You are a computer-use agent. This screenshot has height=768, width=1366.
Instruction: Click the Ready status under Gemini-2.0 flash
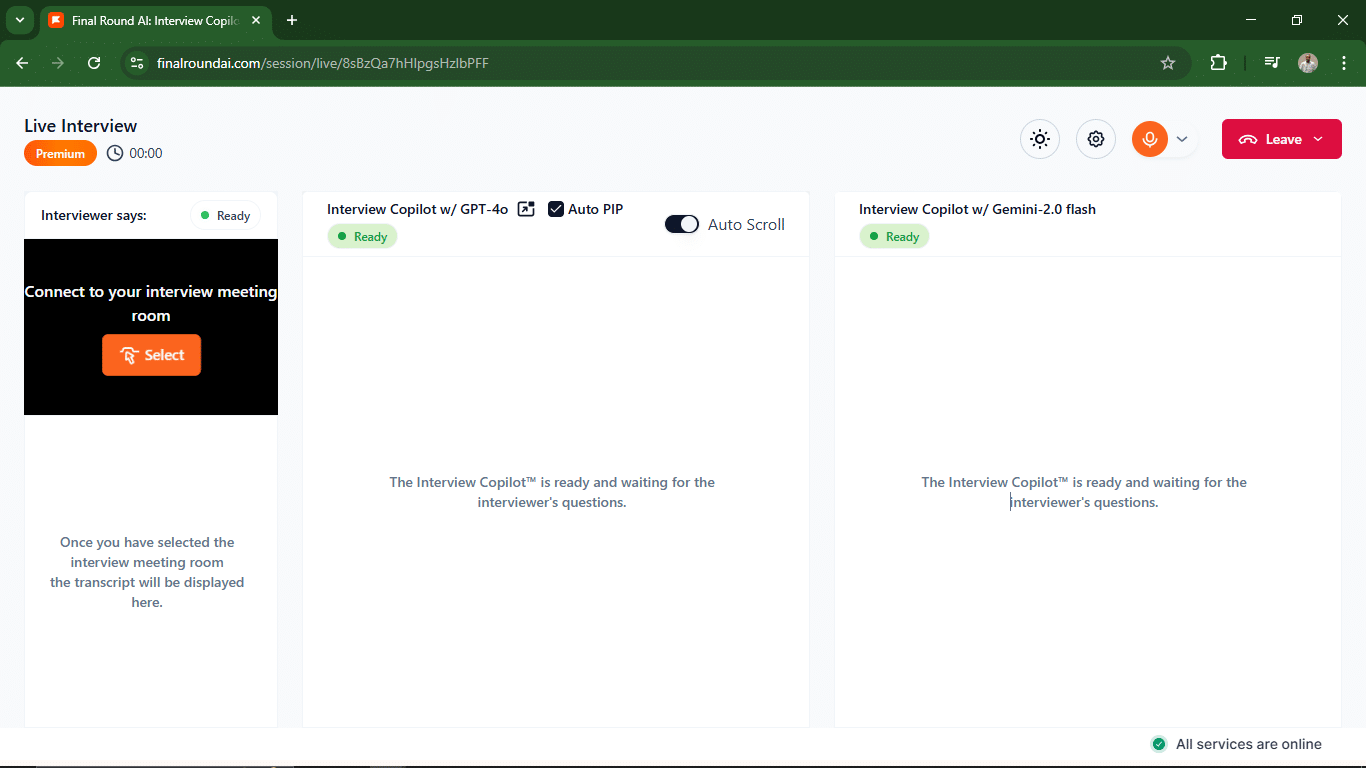[x=894, y=237]
